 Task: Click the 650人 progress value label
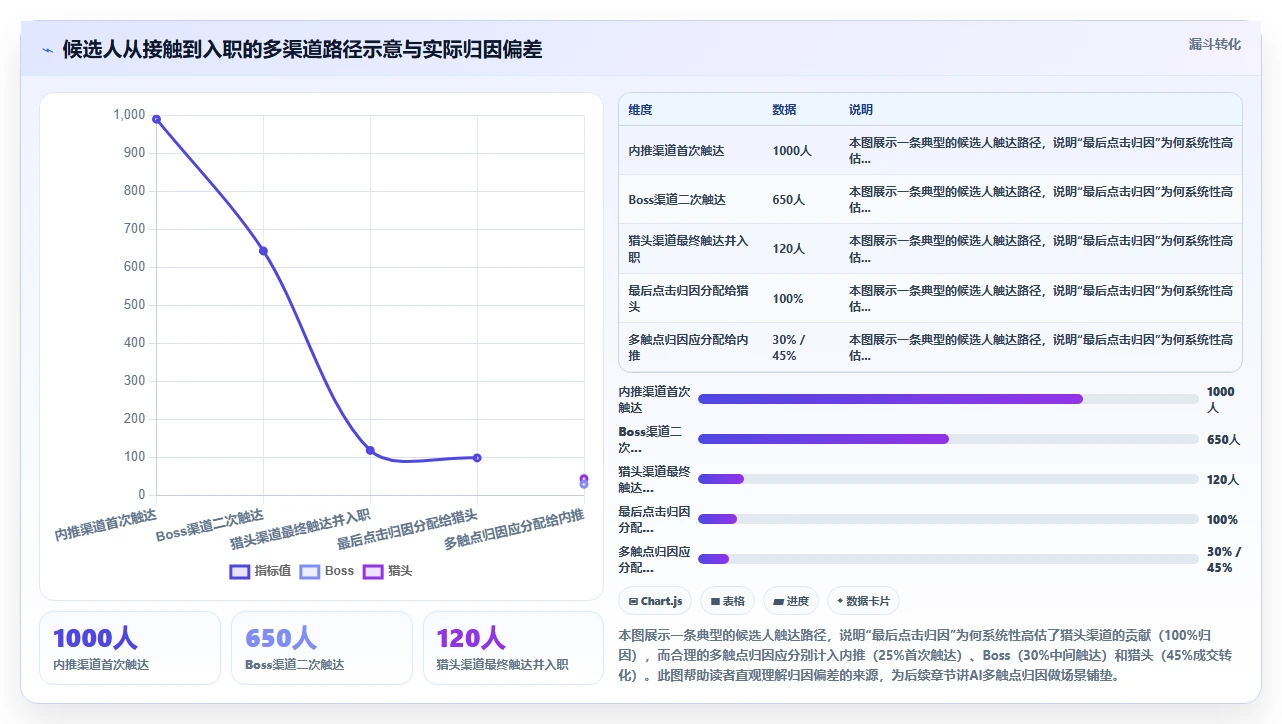tap(1223, 439)
